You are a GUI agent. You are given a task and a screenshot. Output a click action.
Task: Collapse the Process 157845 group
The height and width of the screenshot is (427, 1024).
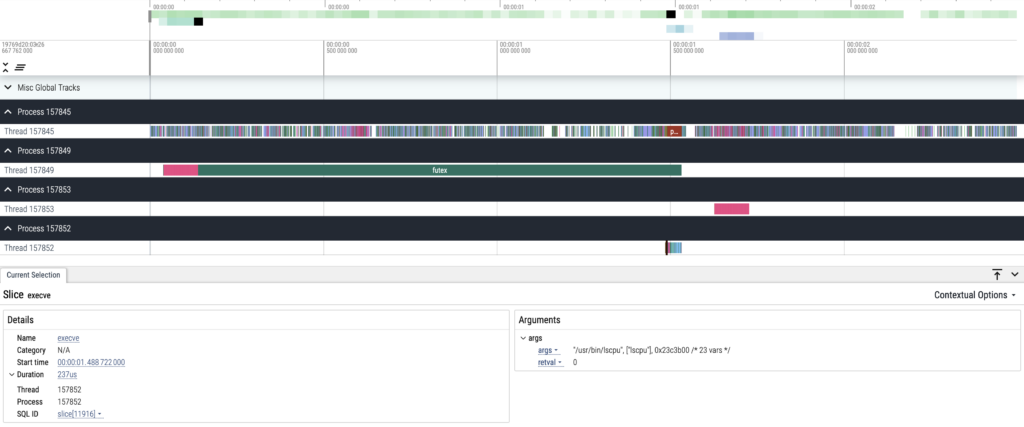[x=8, y=112]
